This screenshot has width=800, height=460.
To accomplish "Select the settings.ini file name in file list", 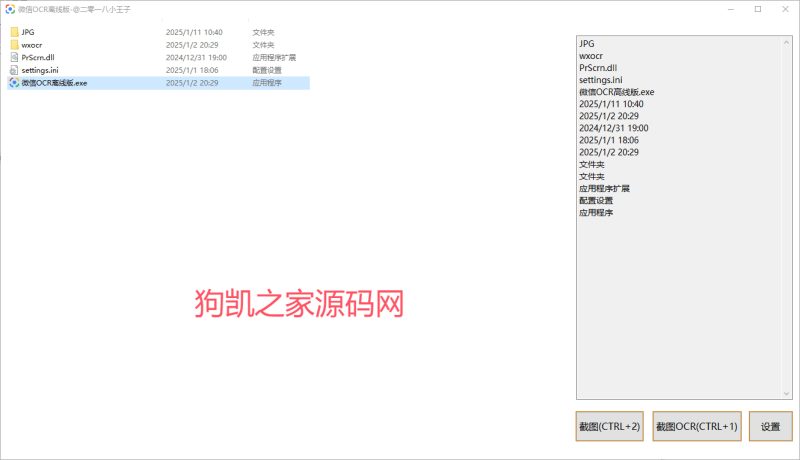I will pos(40,70).
